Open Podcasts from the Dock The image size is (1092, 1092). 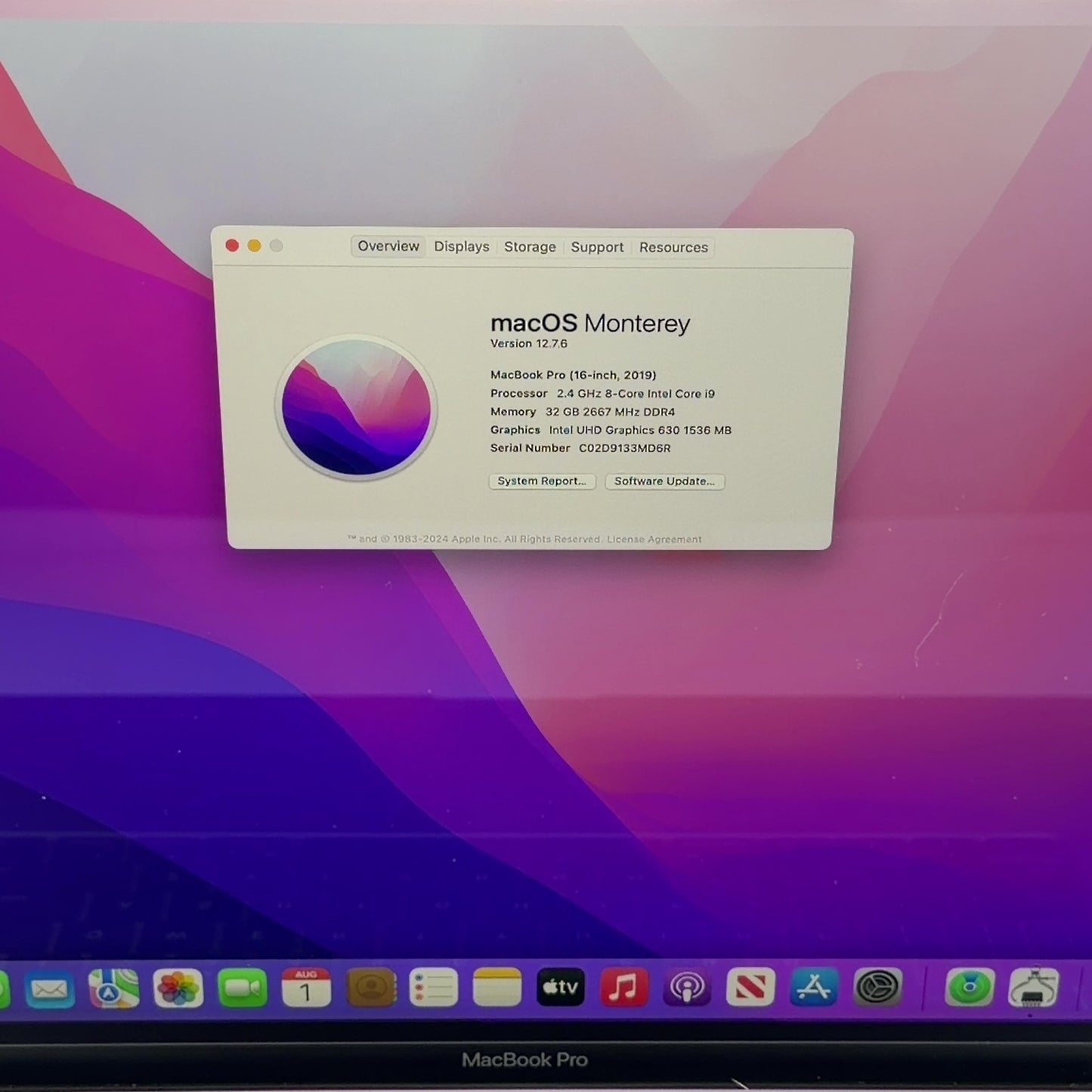pos(687,987)
